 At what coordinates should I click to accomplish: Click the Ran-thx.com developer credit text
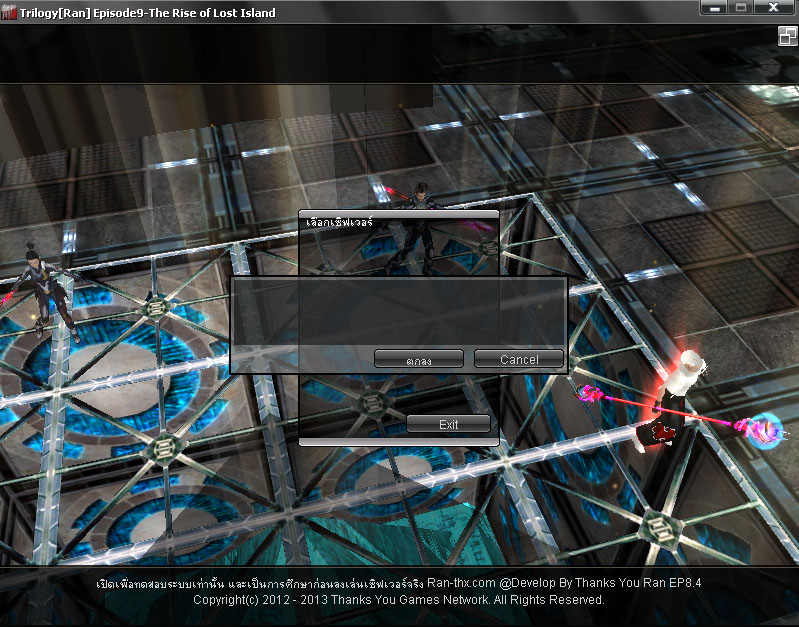564,583
